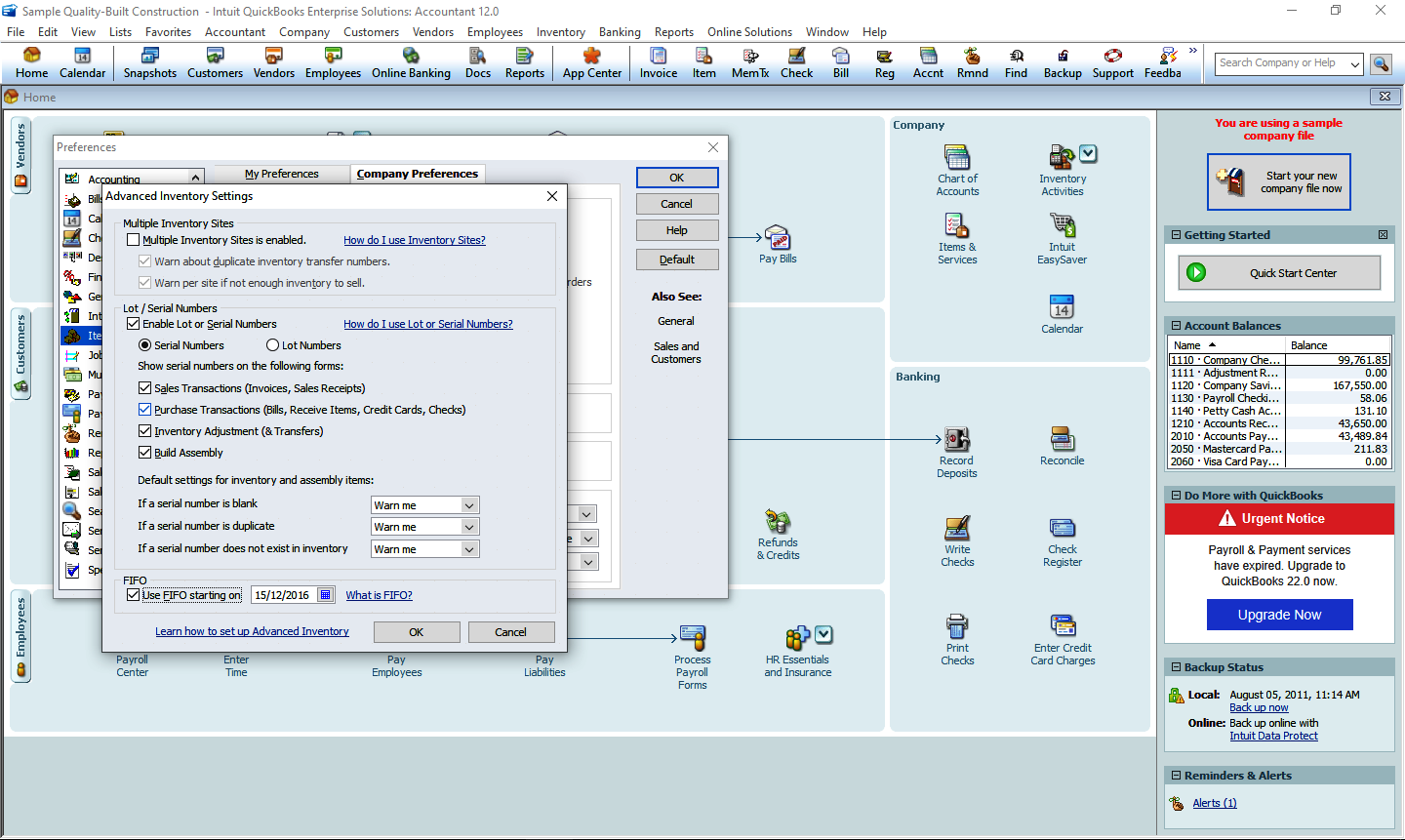This screenshot has width=1405, height=840.
Task: Open MemTx toolbar icon
Action: [750, 63]
